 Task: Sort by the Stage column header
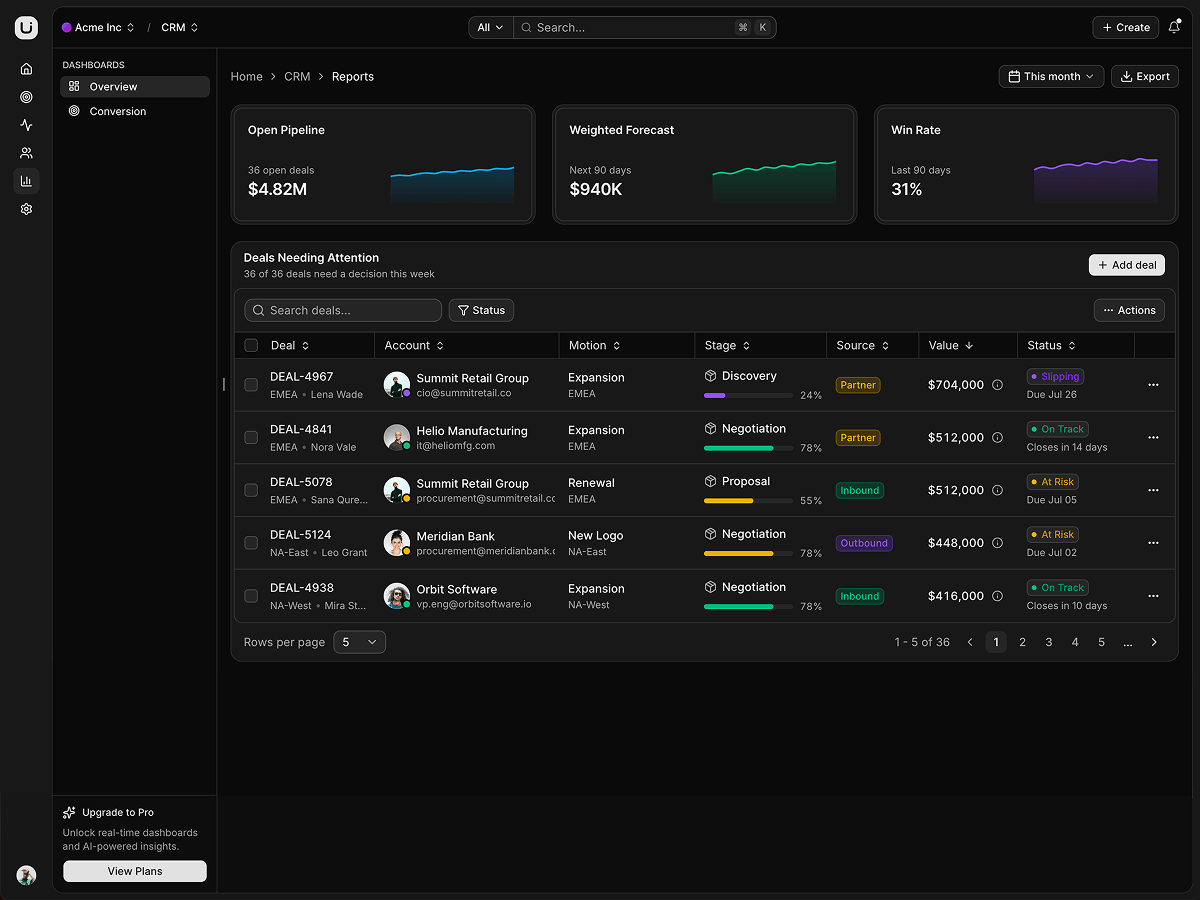(x=727, y=346)
